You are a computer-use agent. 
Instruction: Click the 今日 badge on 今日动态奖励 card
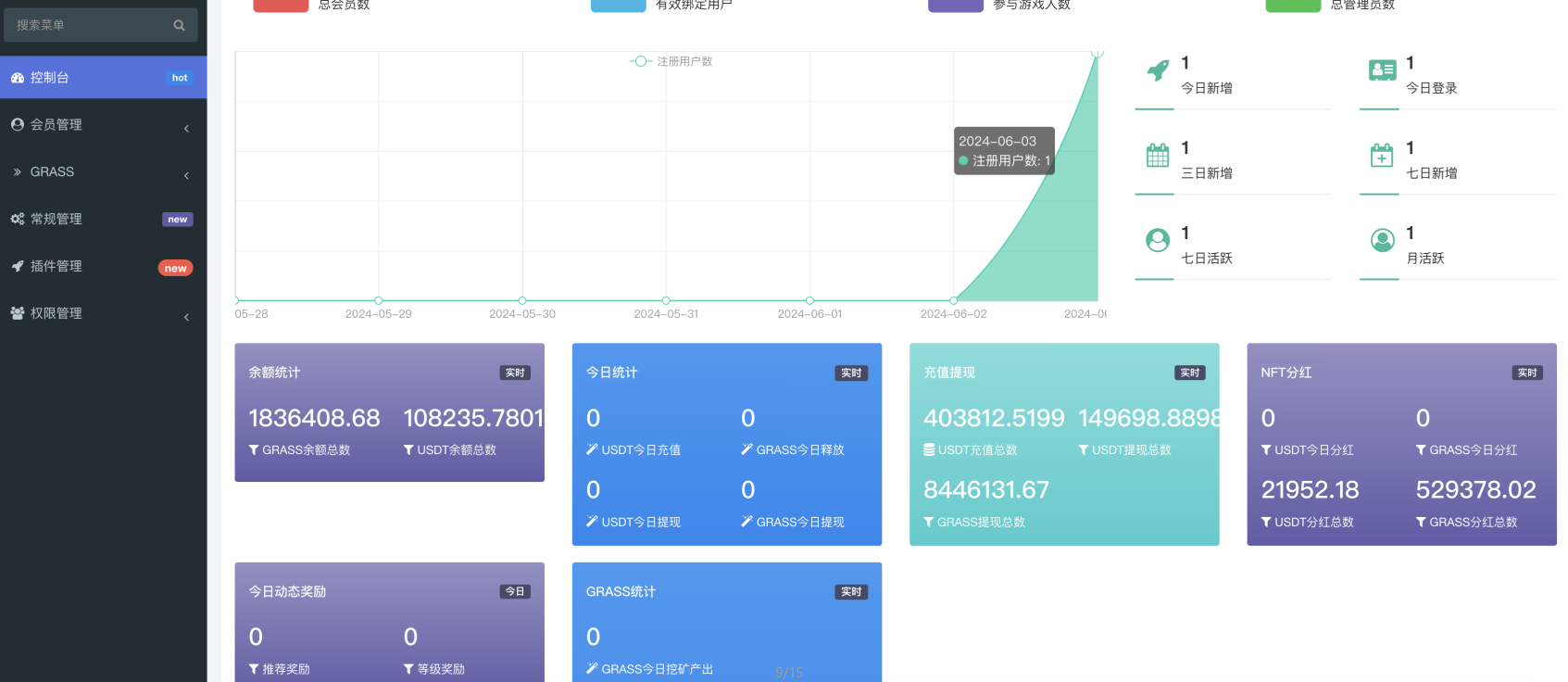[515, 592]
